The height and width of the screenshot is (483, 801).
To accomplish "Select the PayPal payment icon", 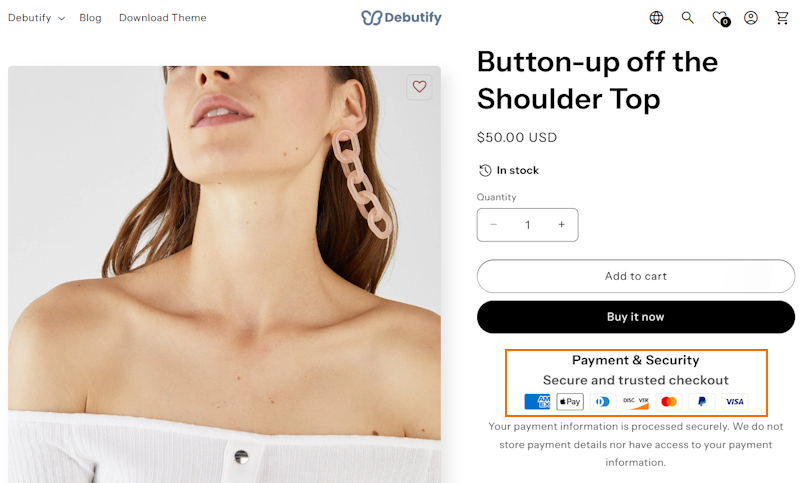I will [701, 402].
